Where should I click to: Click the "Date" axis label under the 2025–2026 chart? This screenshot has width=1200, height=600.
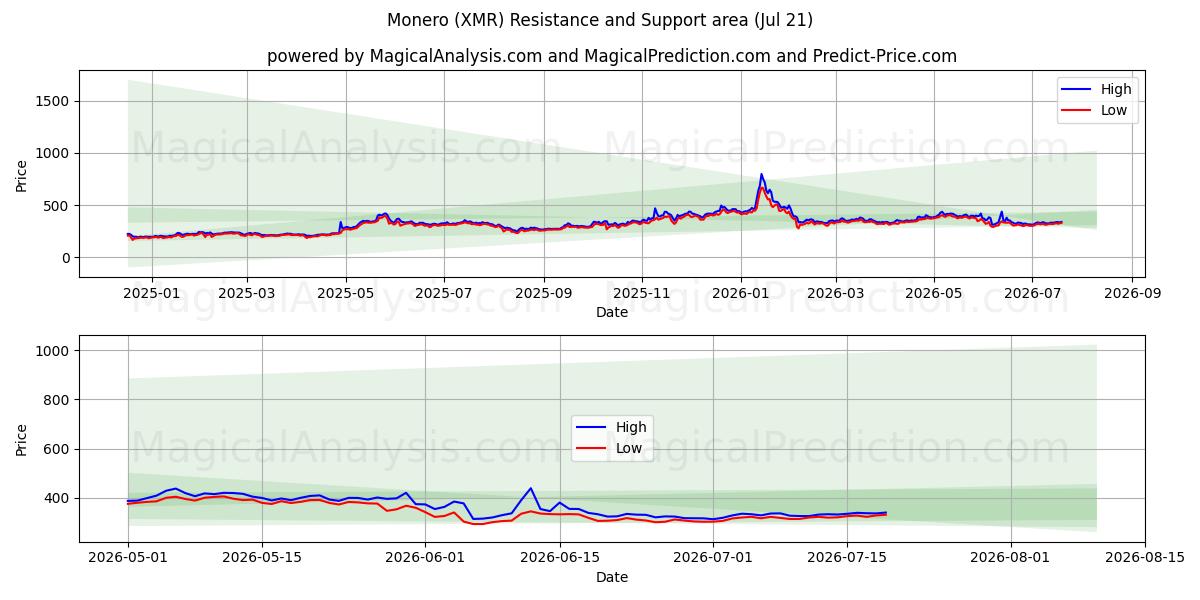click(x=612, y=312)
